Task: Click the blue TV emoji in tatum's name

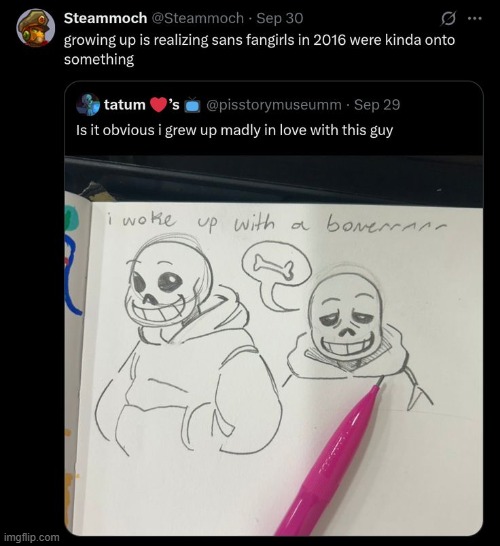Action: click(x=192, y=105)
